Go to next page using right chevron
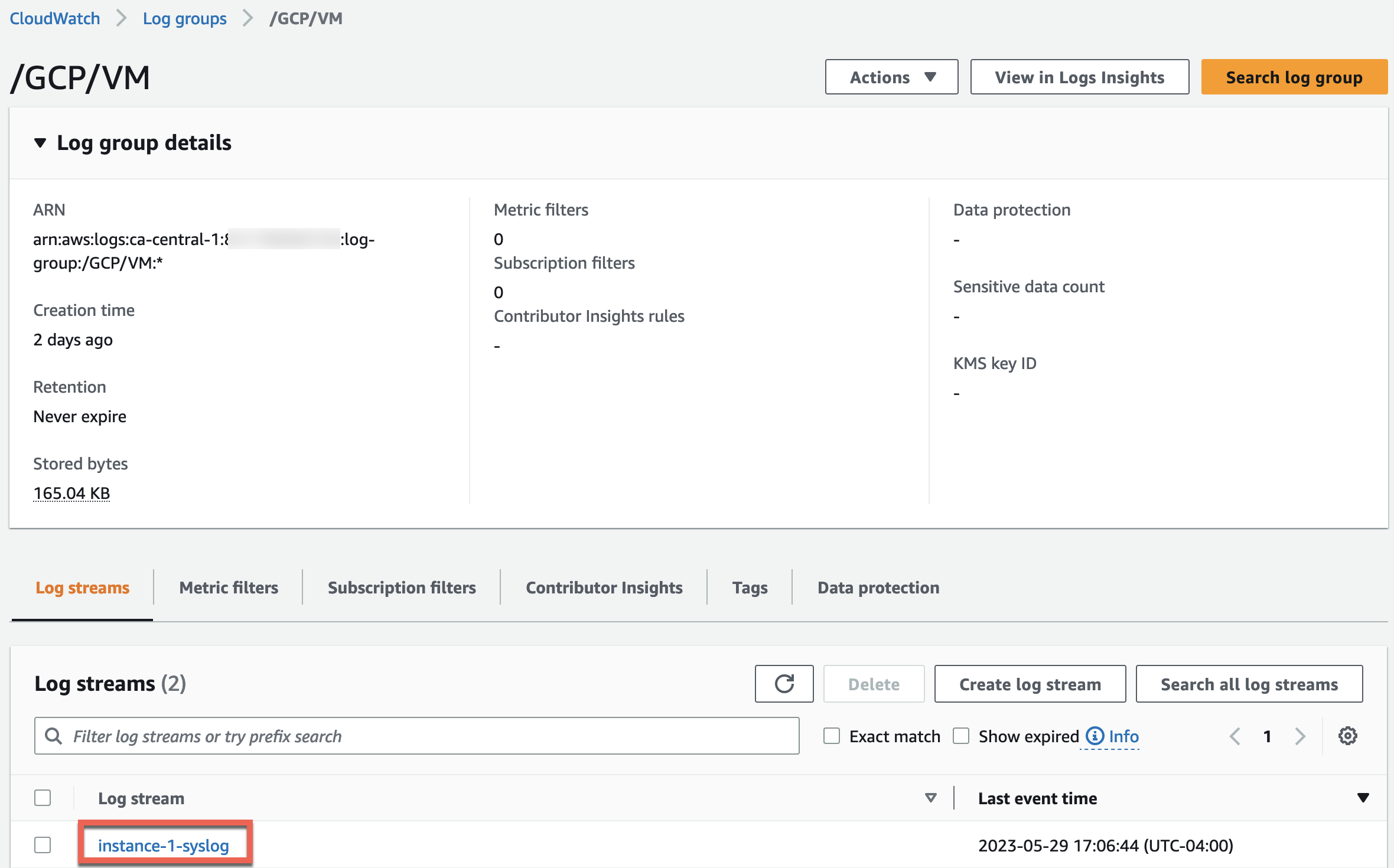Viewport: 1394px width, 868px height. [x=1299, y=736]
